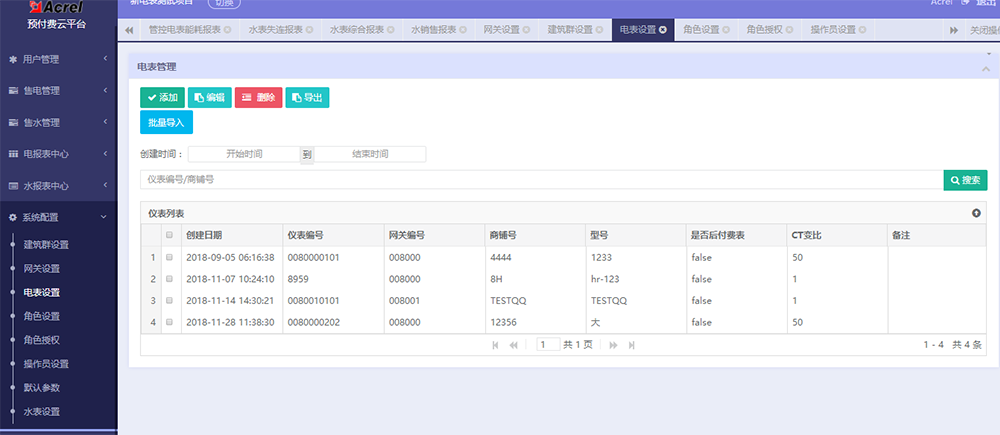Click the 开始时间 date field
1000x435 pixels.
pyautogui.click(x=244, y=154)
